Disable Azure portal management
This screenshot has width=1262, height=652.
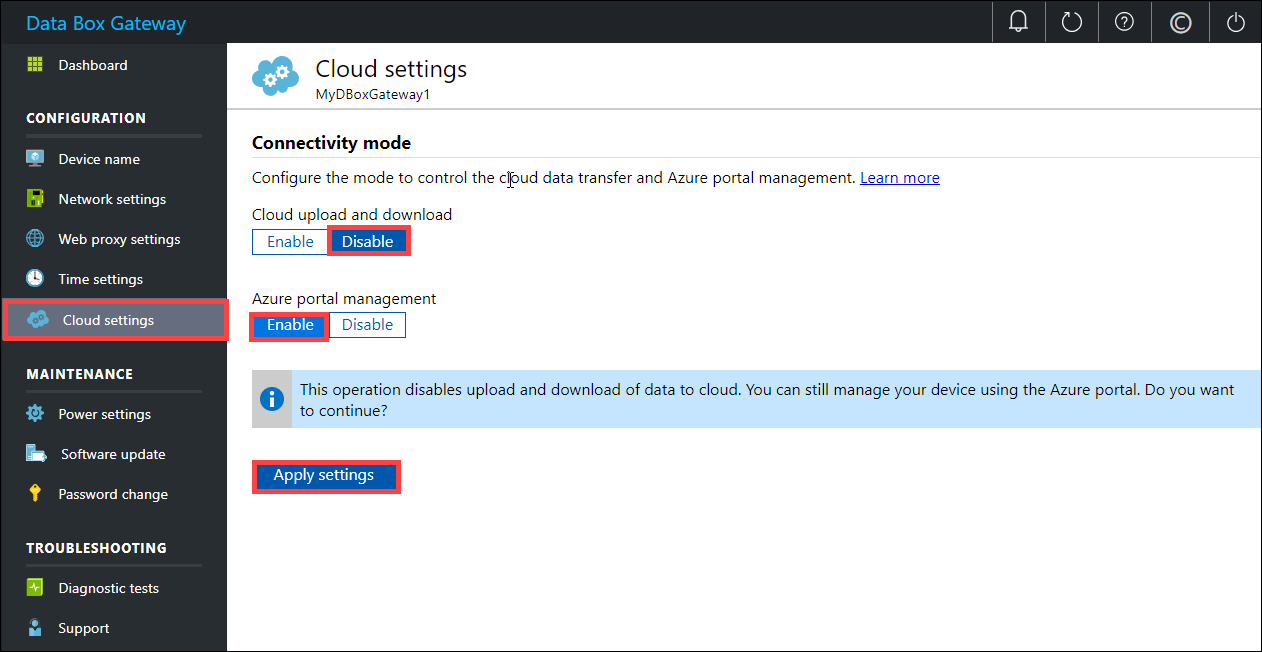[368, 325]
